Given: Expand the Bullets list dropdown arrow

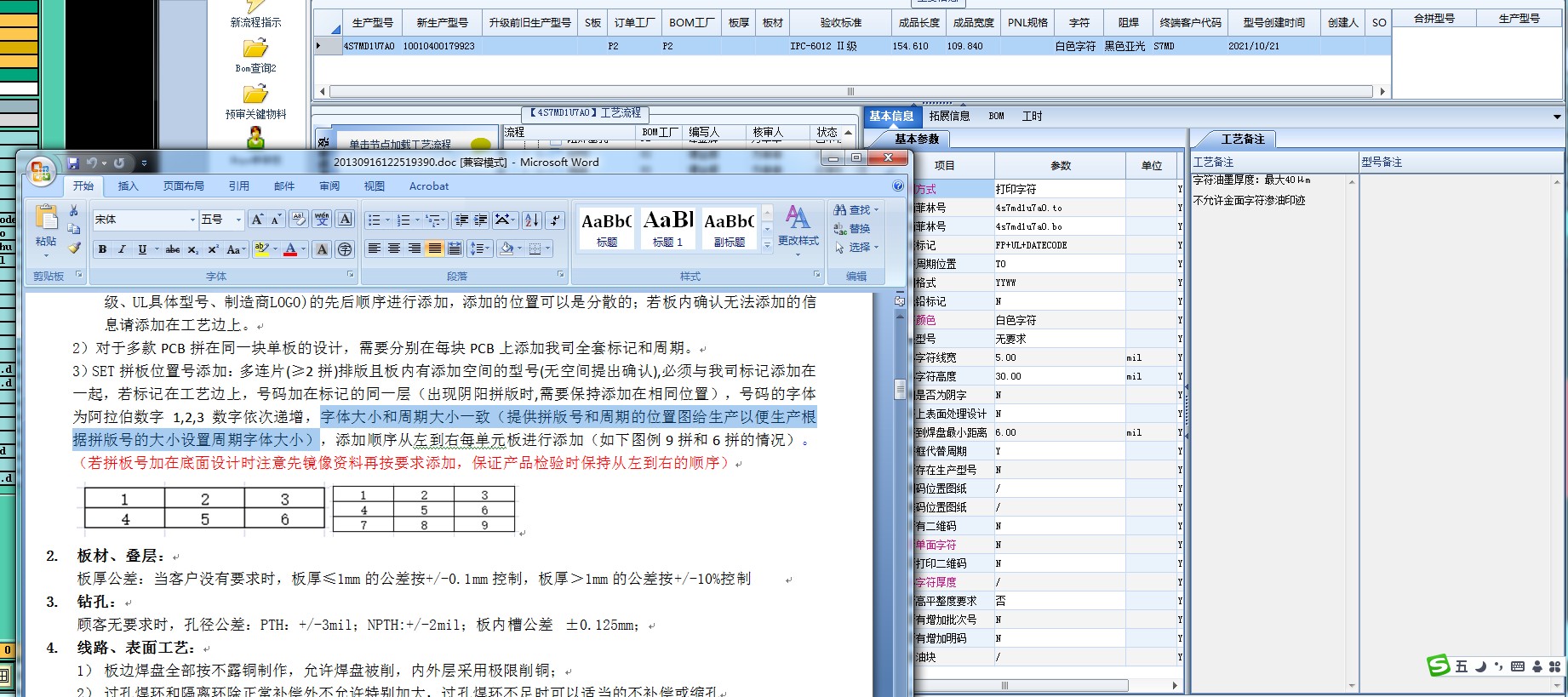Looking at the screenshot, I should (x=387, y=220).
